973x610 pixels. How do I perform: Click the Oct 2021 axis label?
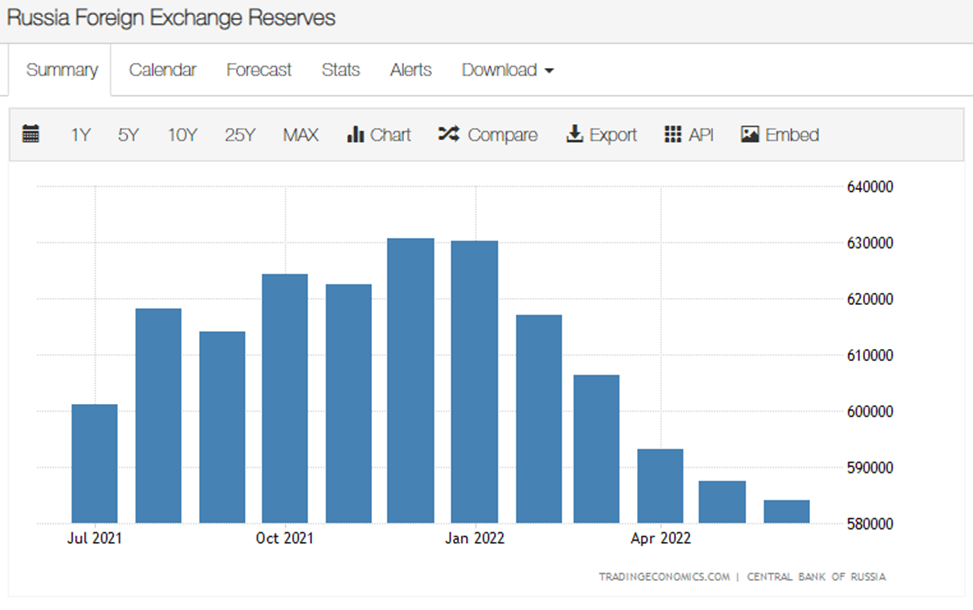point(285,538)
